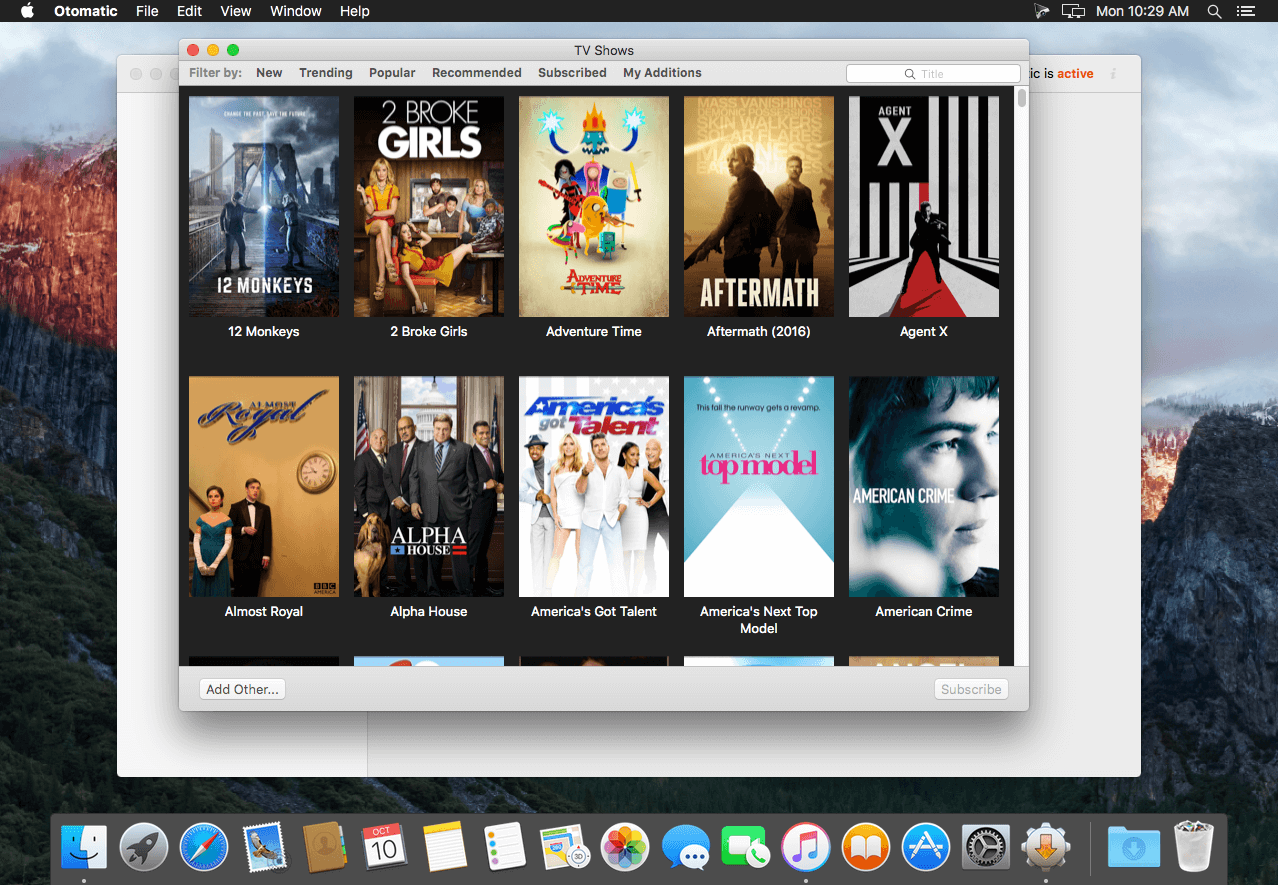Screen dimensions: 1278x885
Task: Open FaceTime icon in dock
Action: tap(745, 847)
